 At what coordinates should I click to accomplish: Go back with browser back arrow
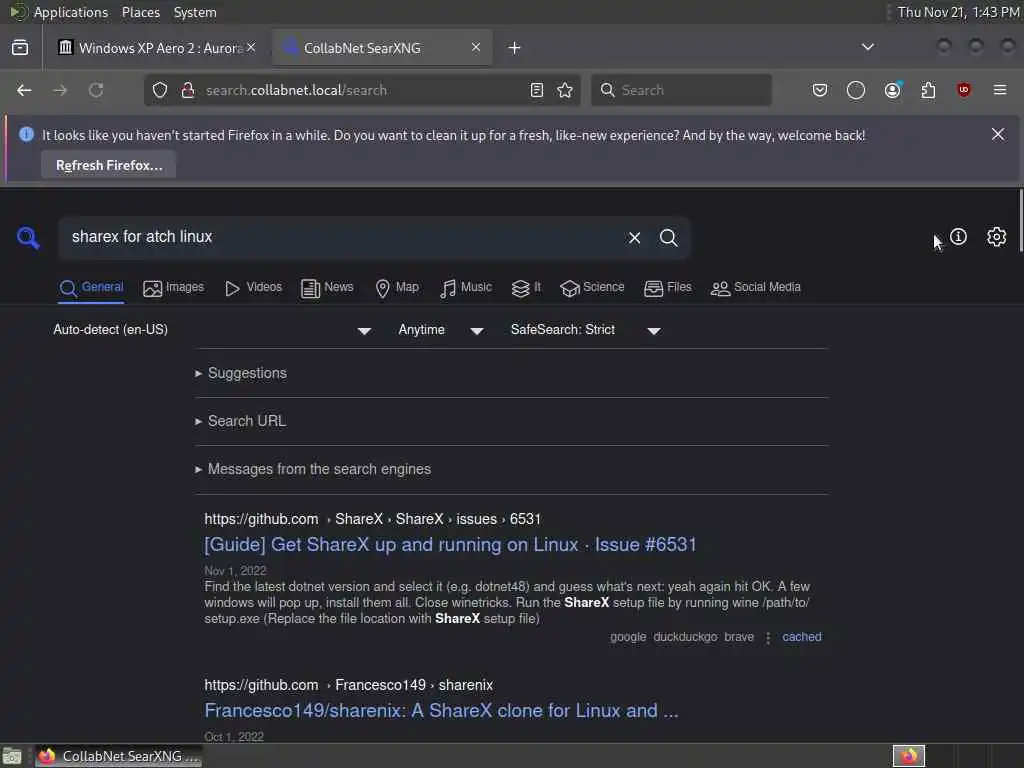[x=24, y=90]
